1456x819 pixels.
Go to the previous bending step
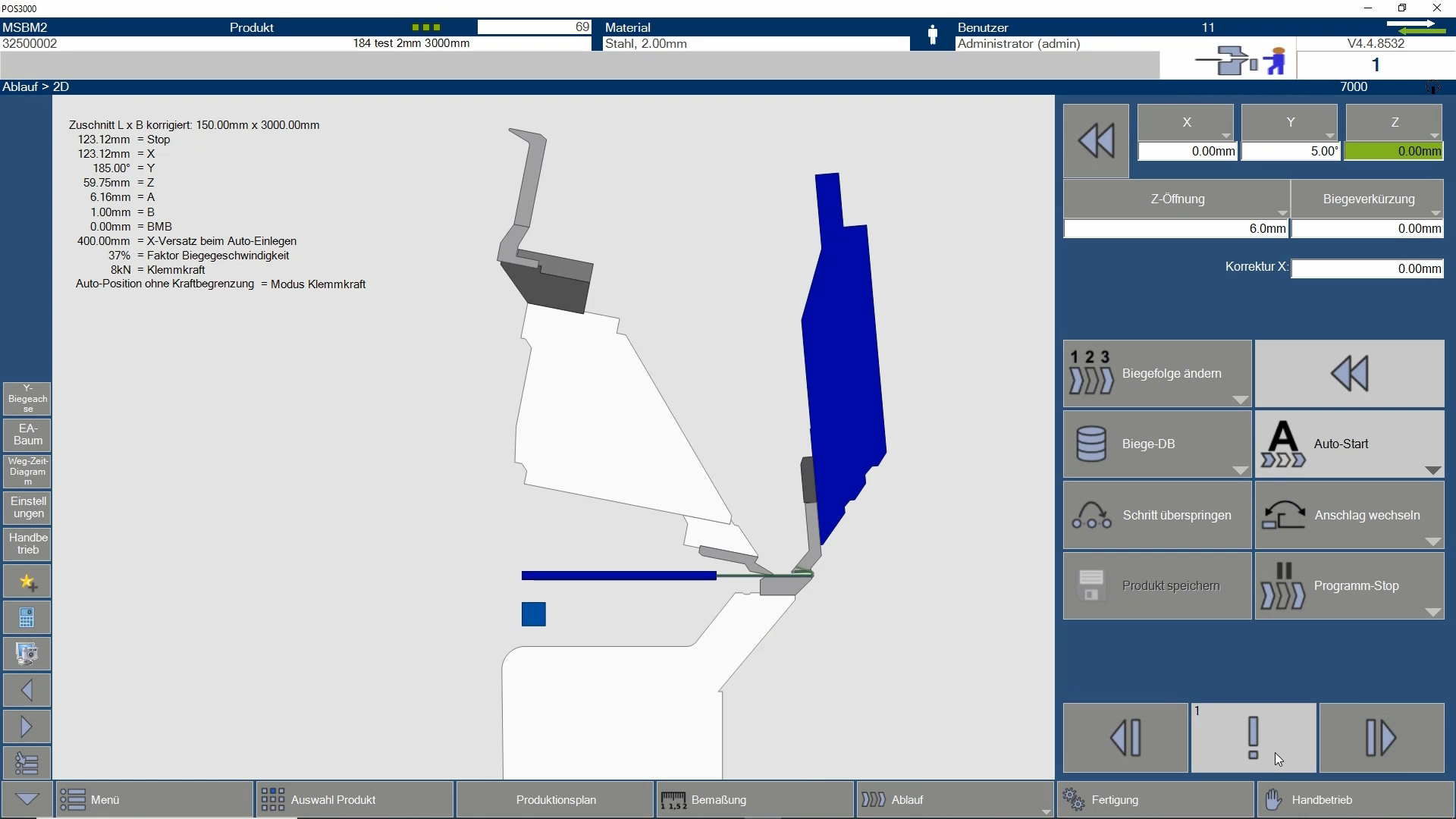click(x=1125, y=738)
